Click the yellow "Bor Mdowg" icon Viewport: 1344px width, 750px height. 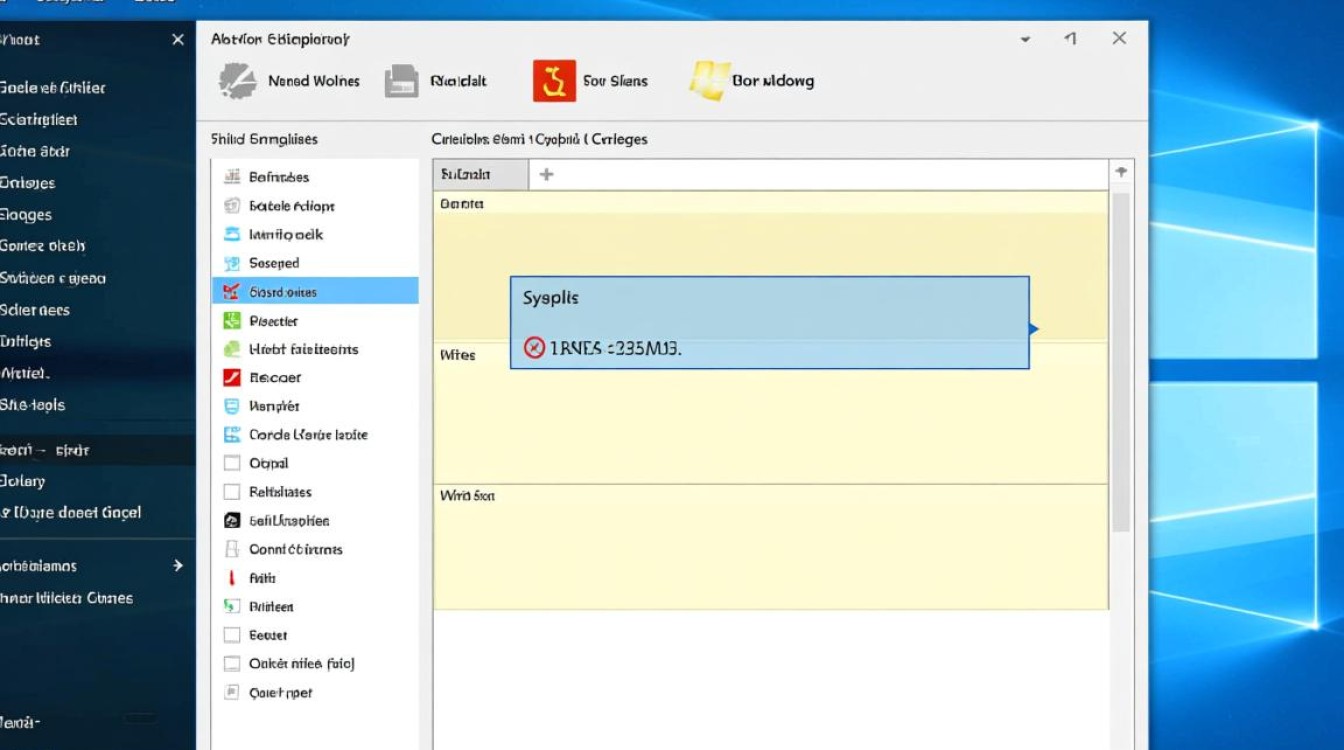(x=708, y=81)
